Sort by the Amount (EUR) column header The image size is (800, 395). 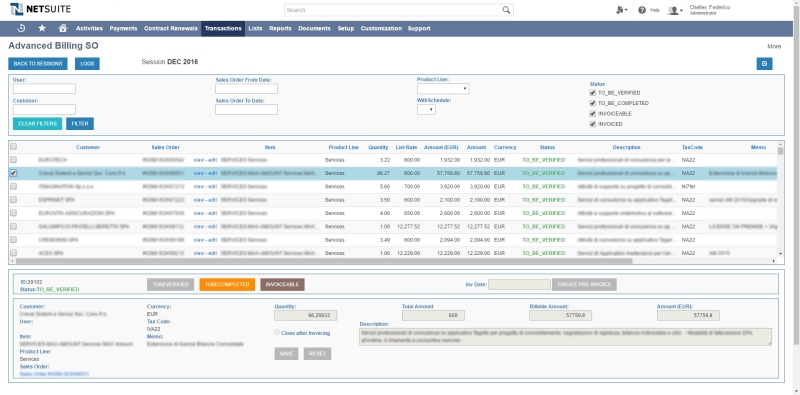441,147
